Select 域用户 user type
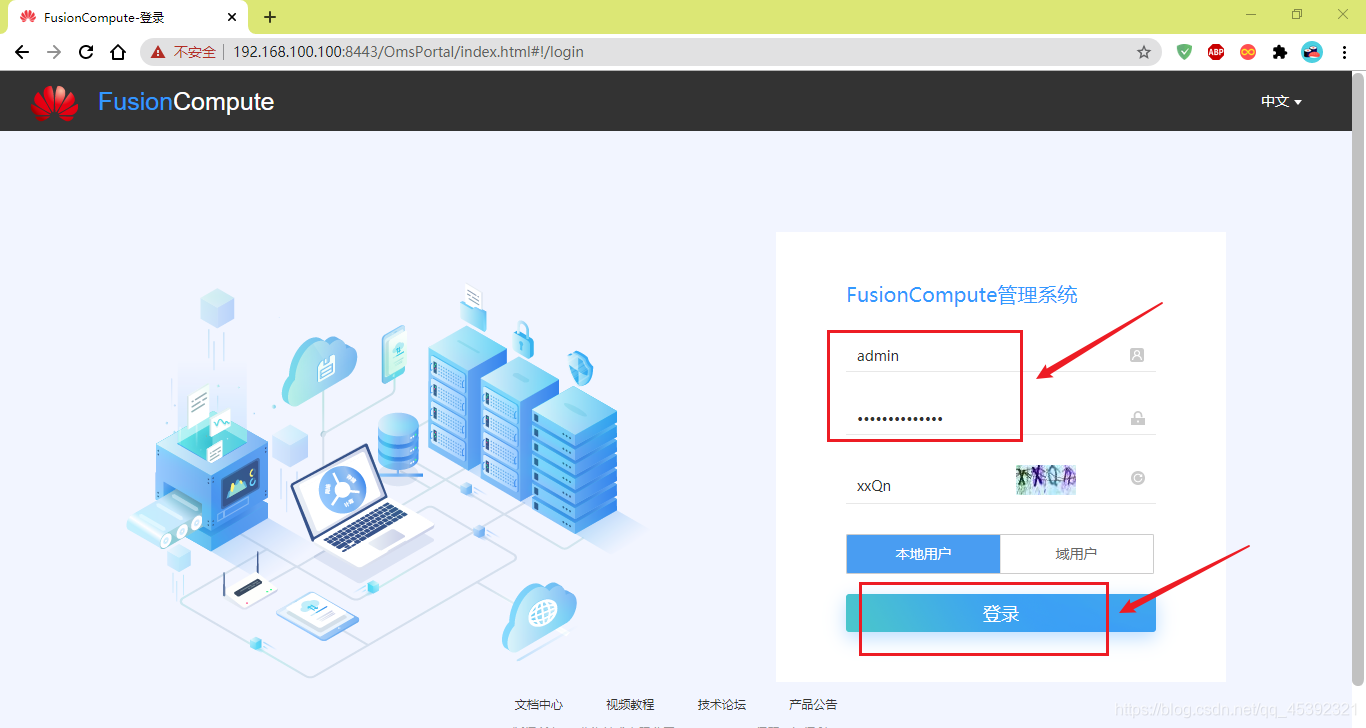 coord(1077,554)
